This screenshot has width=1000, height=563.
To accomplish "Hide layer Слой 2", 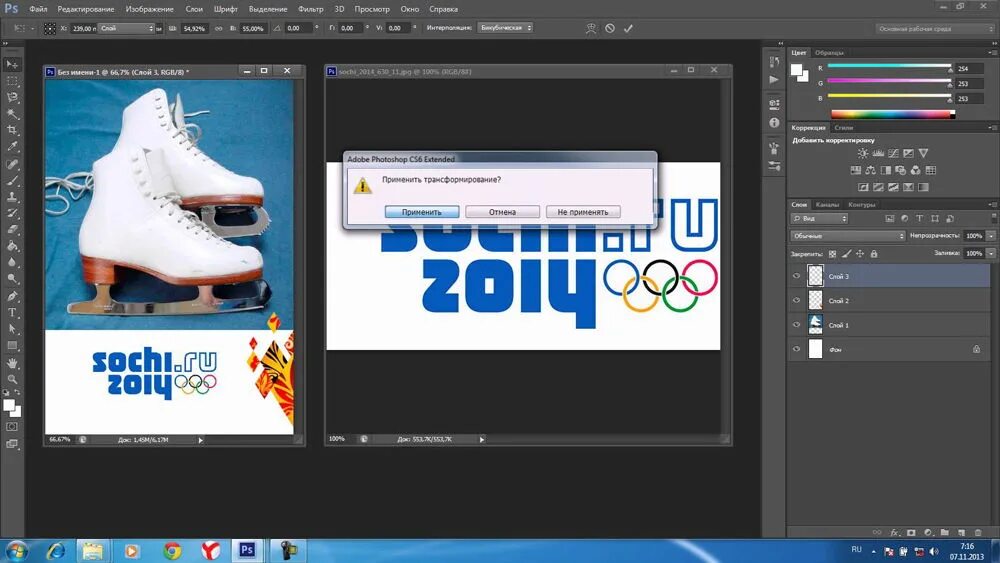I will [796, 300].
